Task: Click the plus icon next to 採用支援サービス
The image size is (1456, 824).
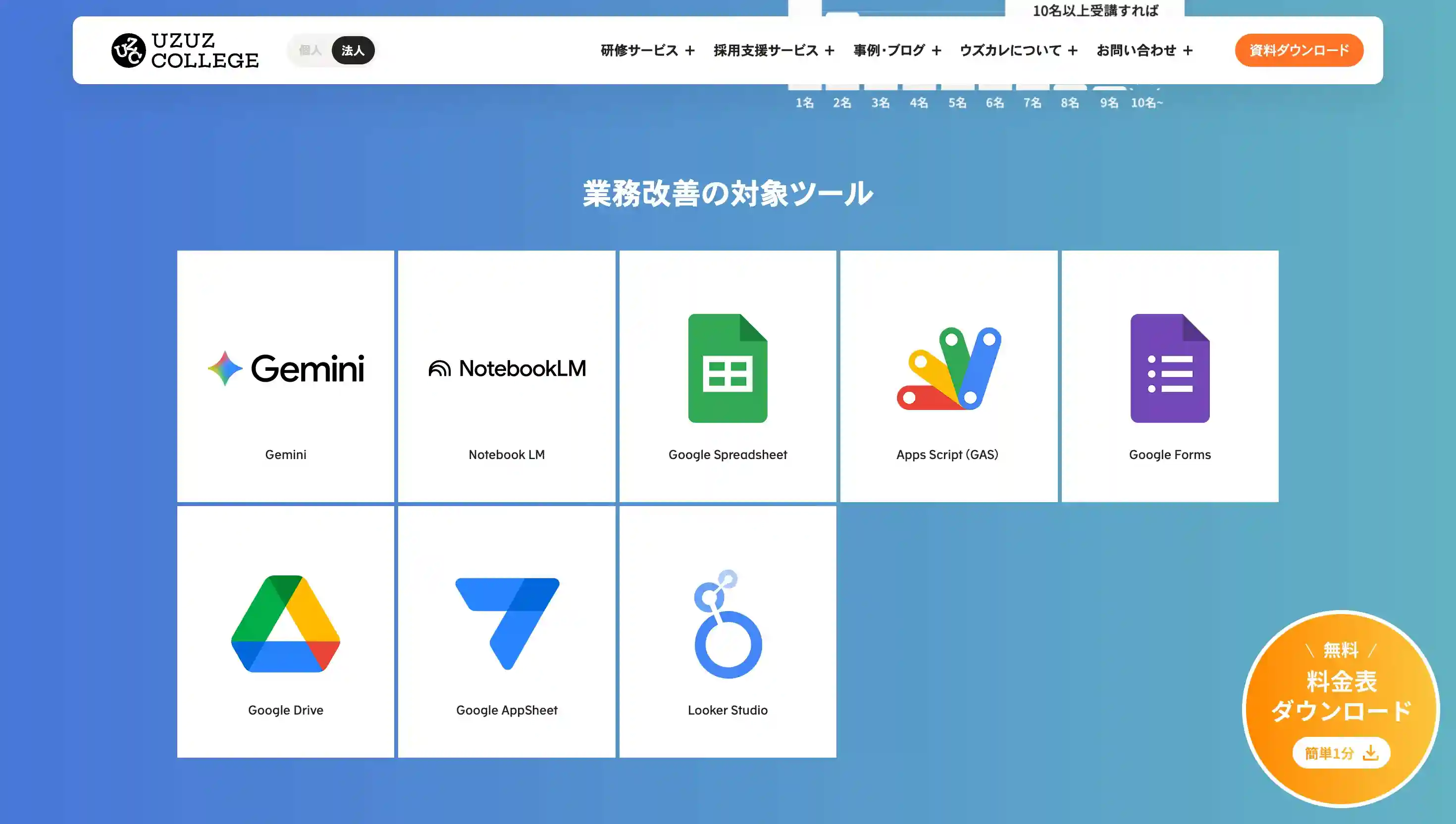Action: [830, 51]
